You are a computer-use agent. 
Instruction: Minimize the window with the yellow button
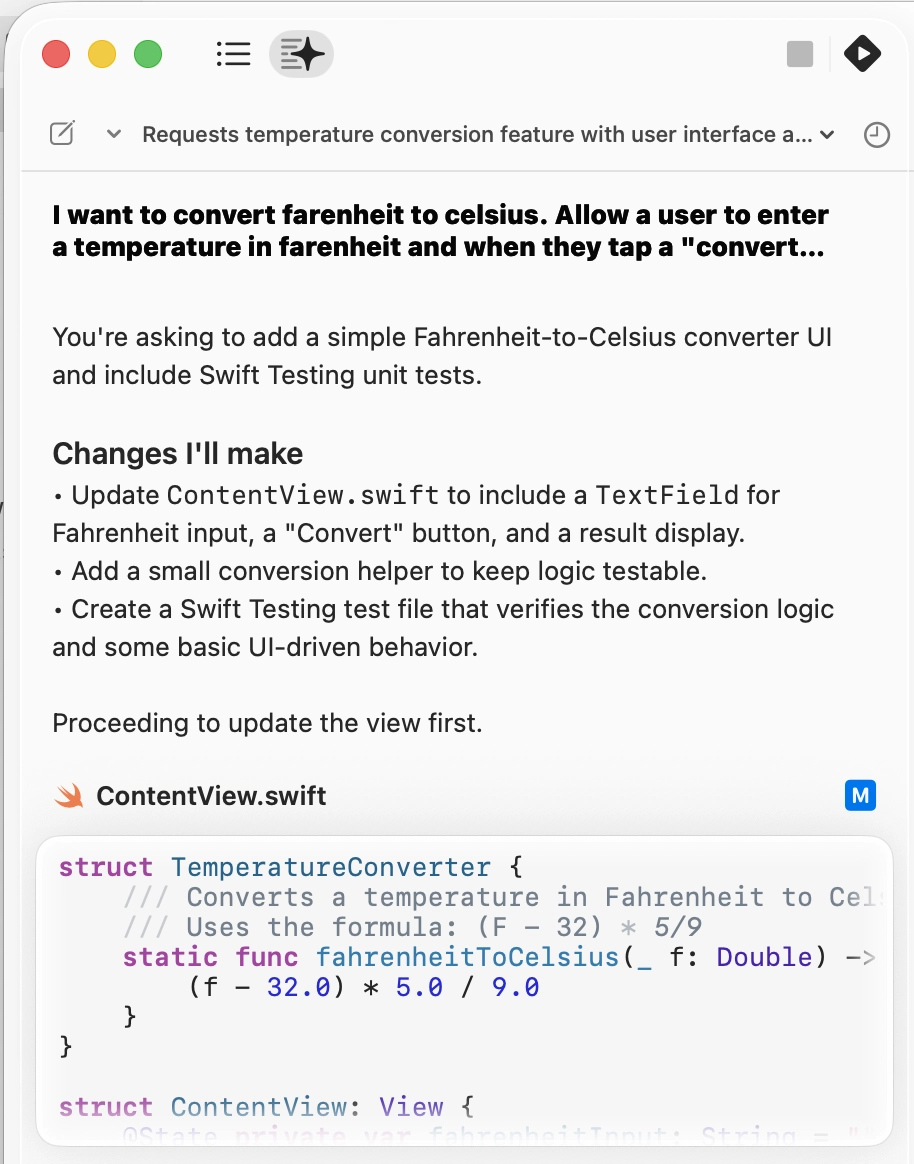pyautogui.click(x=102, y=54)
